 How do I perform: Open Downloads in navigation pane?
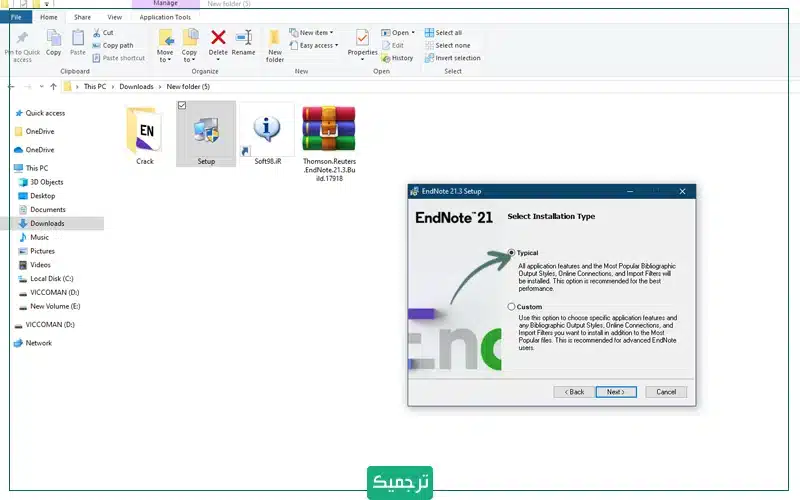tap(41, 223)
